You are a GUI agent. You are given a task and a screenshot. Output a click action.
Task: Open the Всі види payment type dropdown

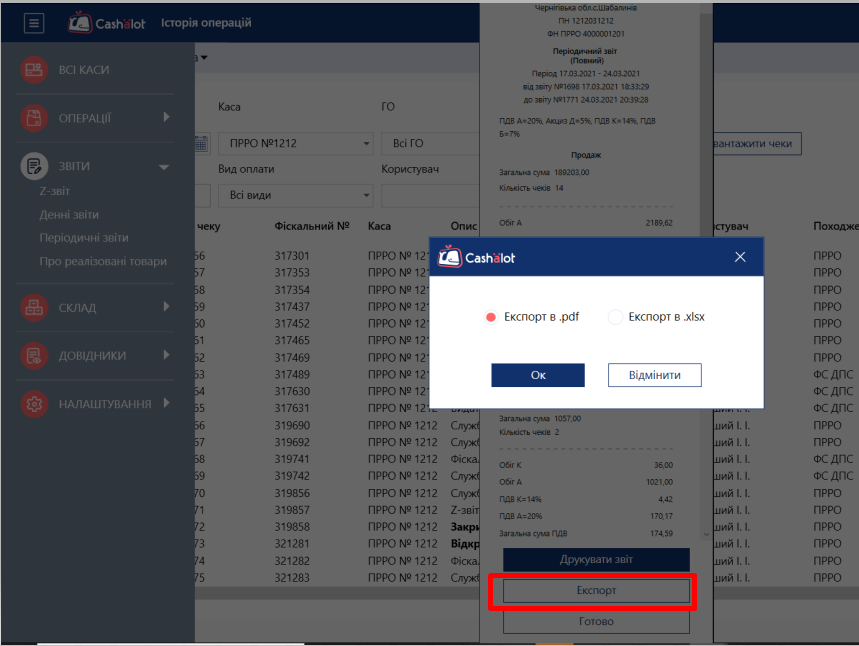(x=296, y=196)
